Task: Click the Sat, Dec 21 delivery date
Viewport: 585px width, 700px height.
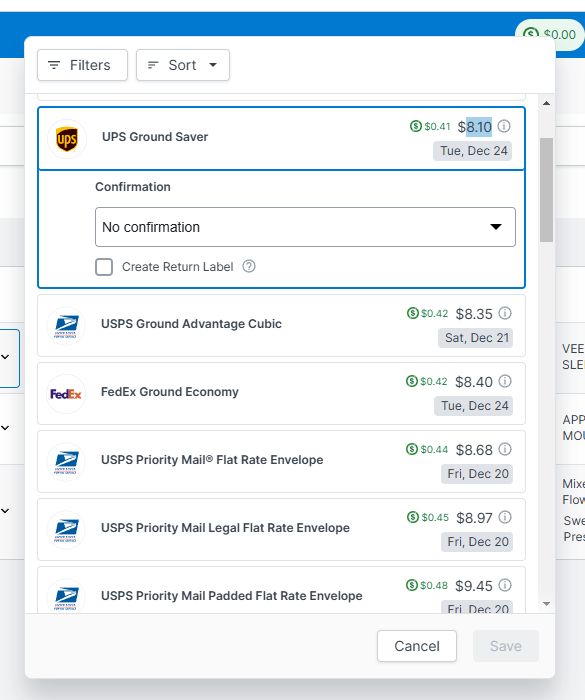Action: tap(476, 338)
